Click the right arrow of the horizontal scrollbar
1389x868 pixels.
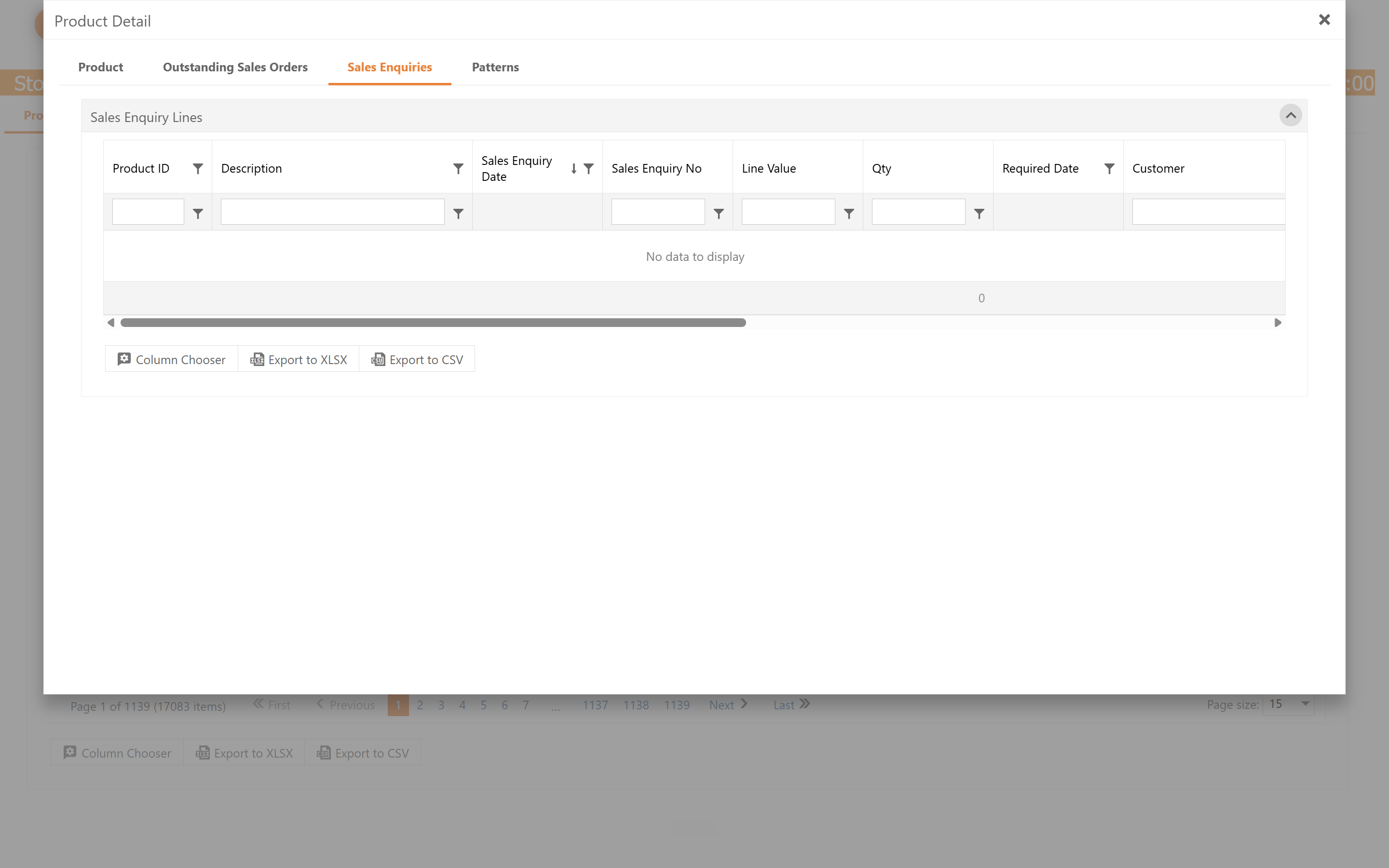tap(1278, 323)
